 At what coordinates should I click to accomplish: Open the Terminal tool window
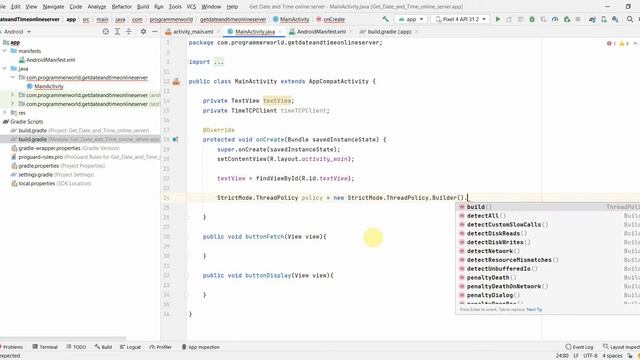45,347
